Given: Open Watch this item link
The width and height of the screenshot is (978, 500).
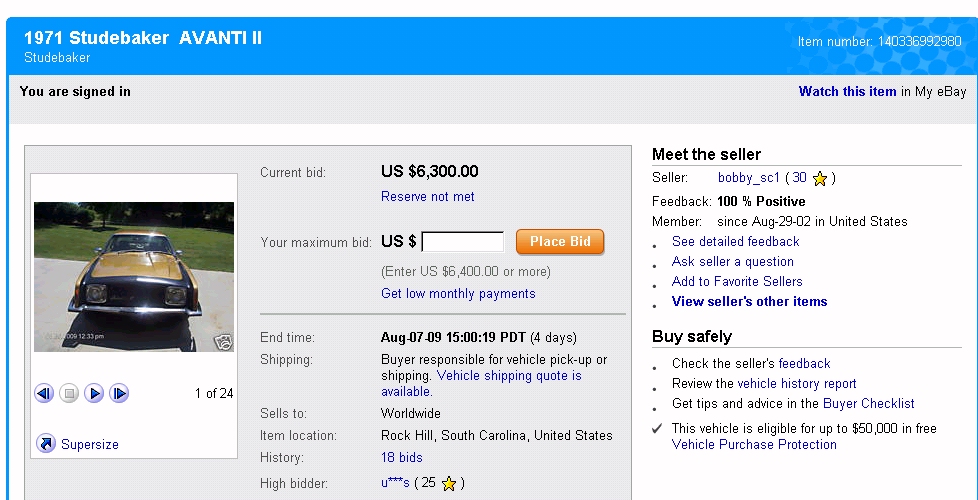Looking at the screenshot, I should pyautogui.click(x=847, y=92).
